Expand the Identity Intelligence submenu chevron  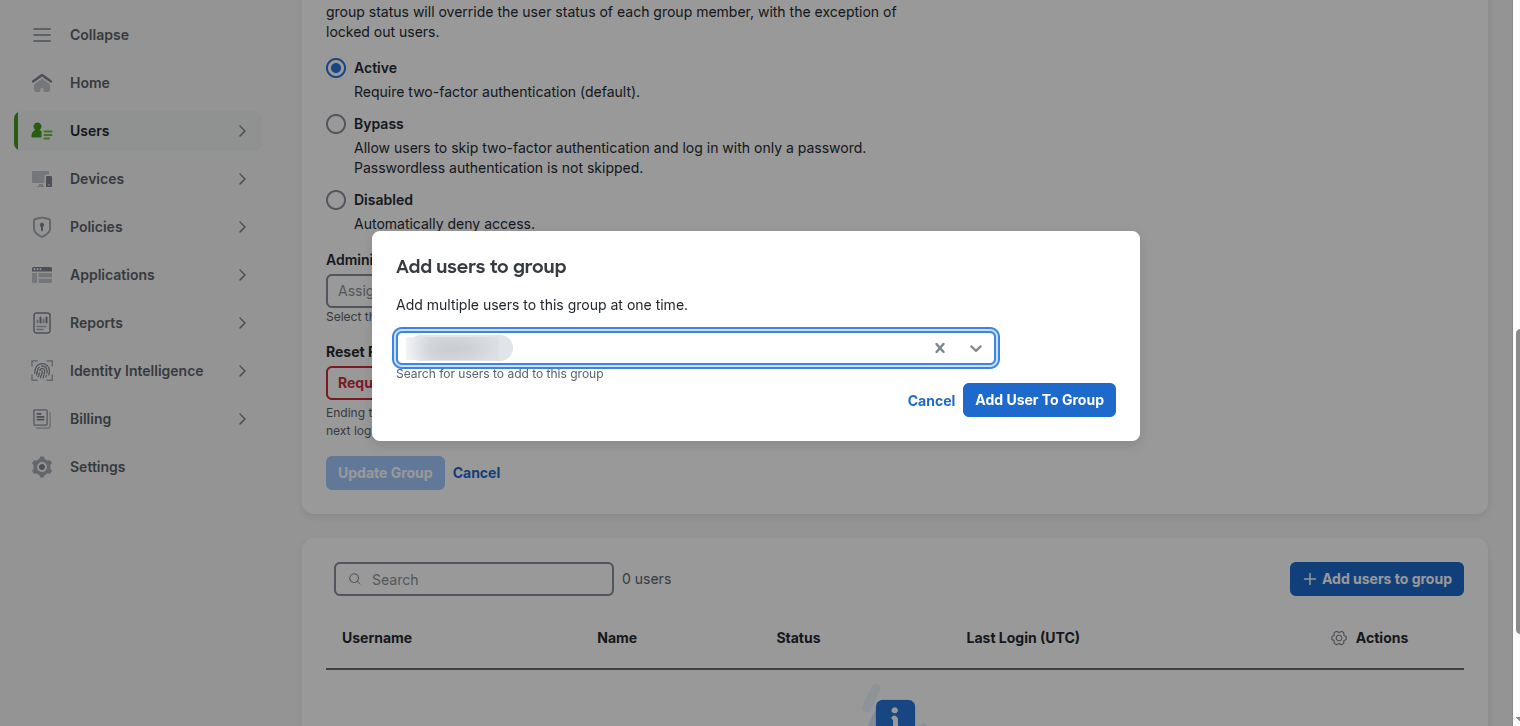(x=242, y=371)
